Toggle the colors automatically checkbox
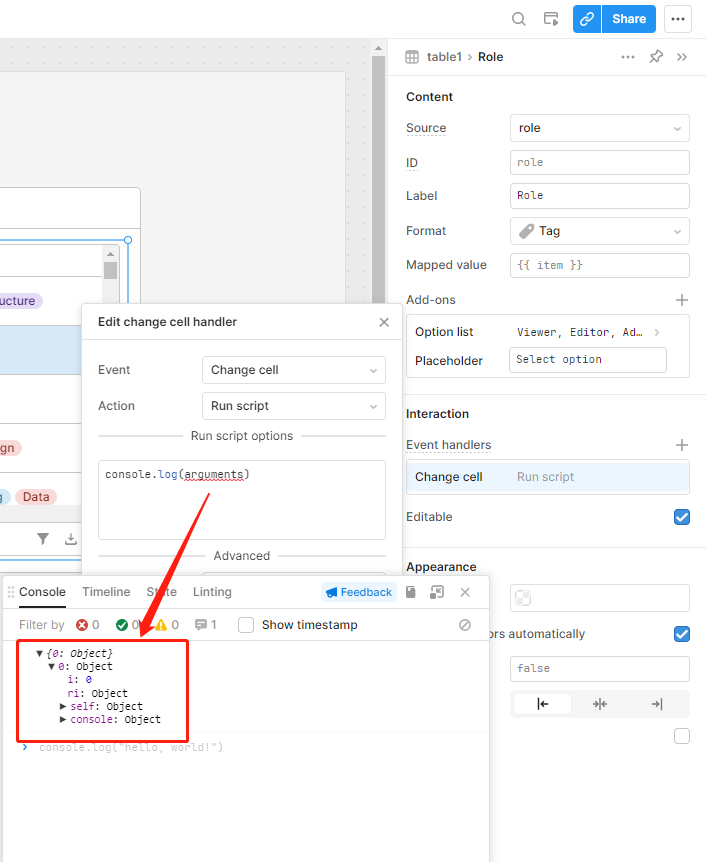 click(x=682, y=634)
